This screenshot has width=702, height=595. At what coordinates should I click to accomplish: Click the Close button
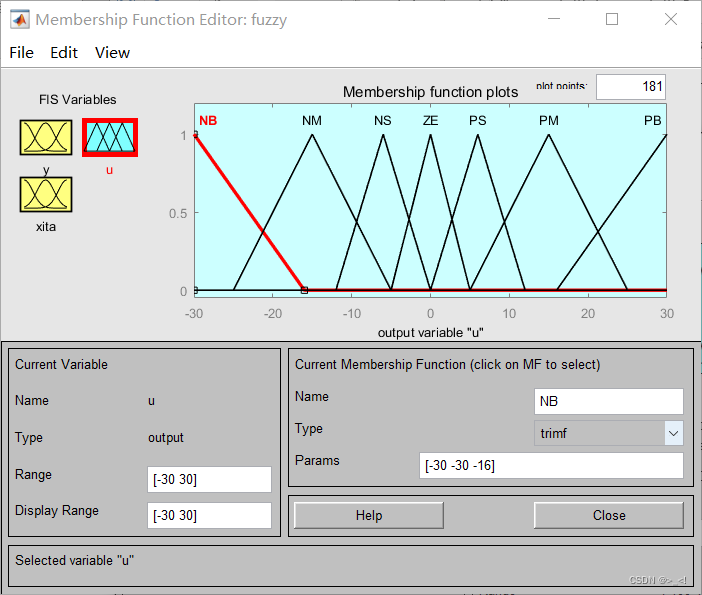point(609,515)
